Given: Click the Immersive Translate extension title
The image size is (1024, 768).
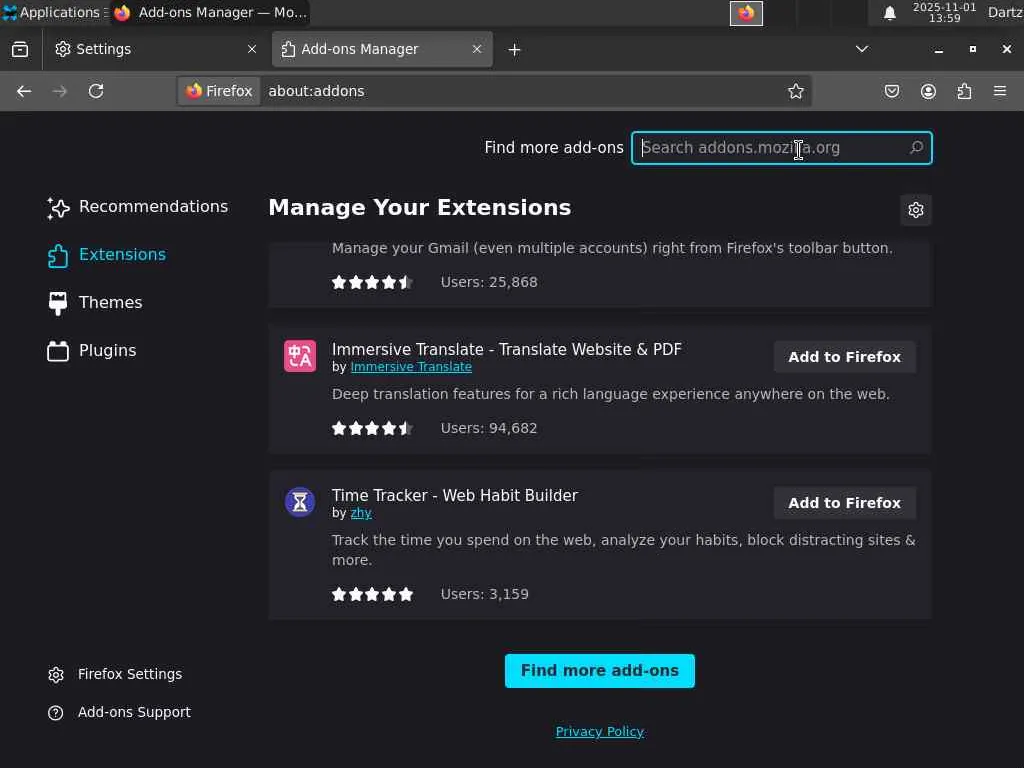Looking at the screenshot, I should coord(507,349).
